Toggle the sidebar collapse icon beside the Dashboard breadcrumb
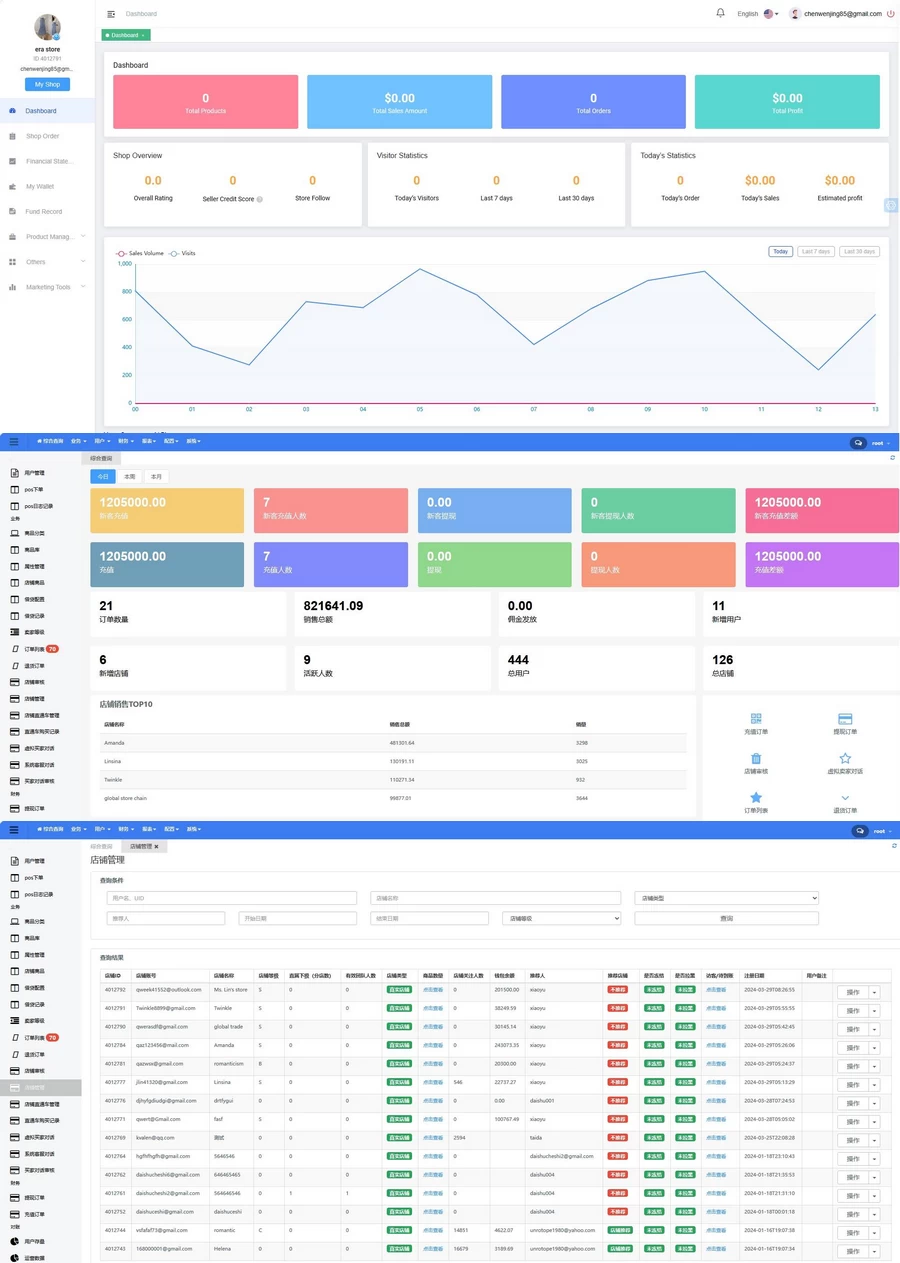This screenshot has width=900, height=1263. tap(111, 14)
